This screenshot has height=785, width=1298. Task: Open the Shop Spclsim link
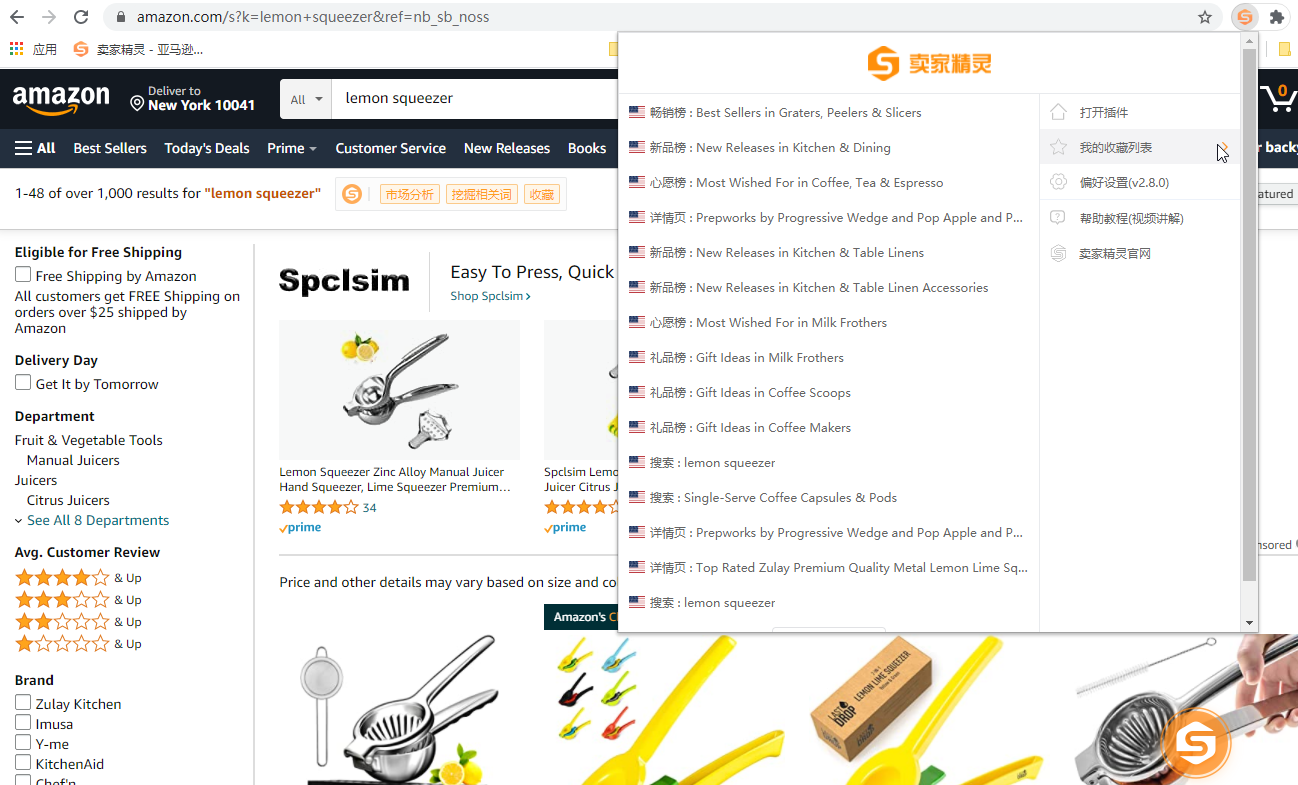(490, 296)
